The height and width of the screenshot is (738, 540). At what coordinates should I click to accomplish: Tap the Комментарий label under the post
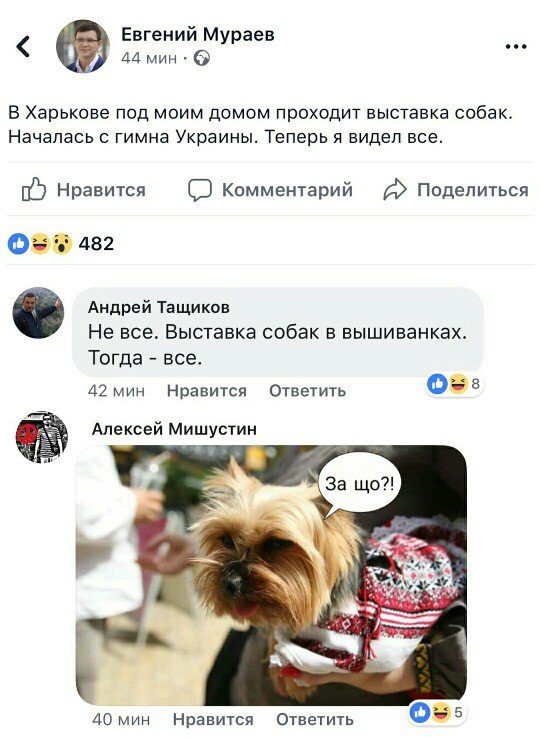click(287, 190)
